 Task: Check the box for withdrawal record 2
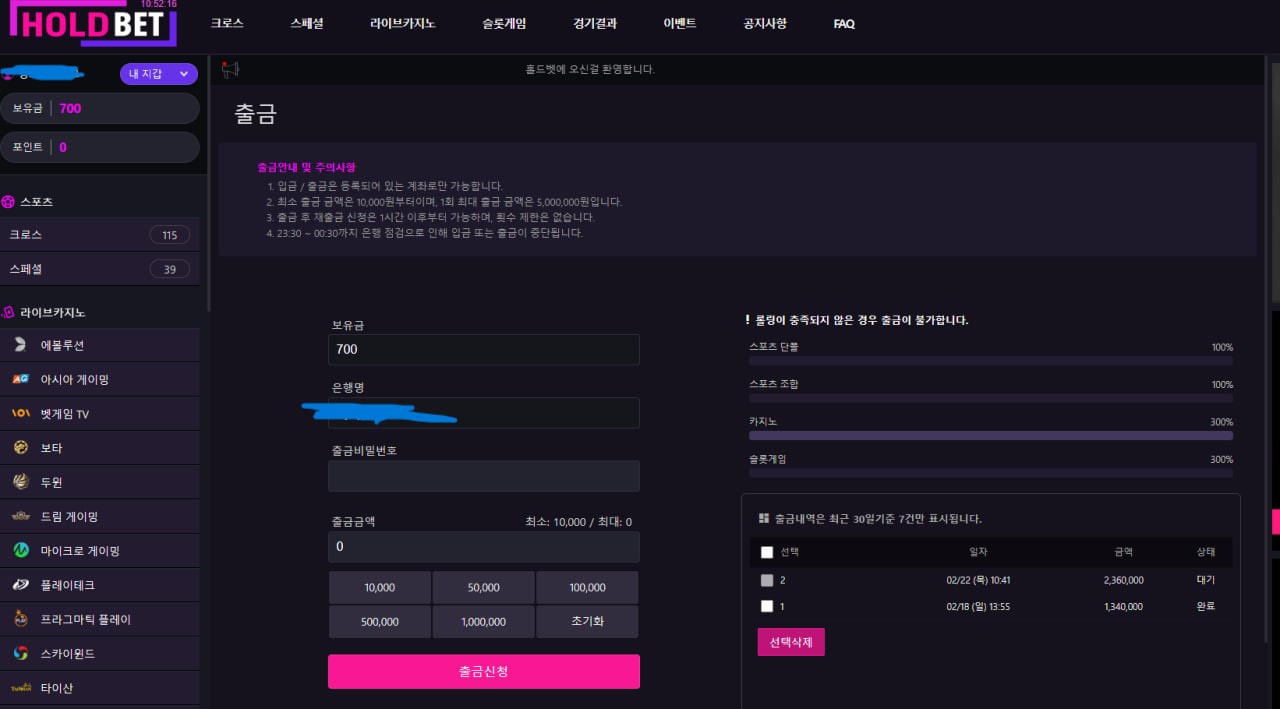tap(767, 580)
